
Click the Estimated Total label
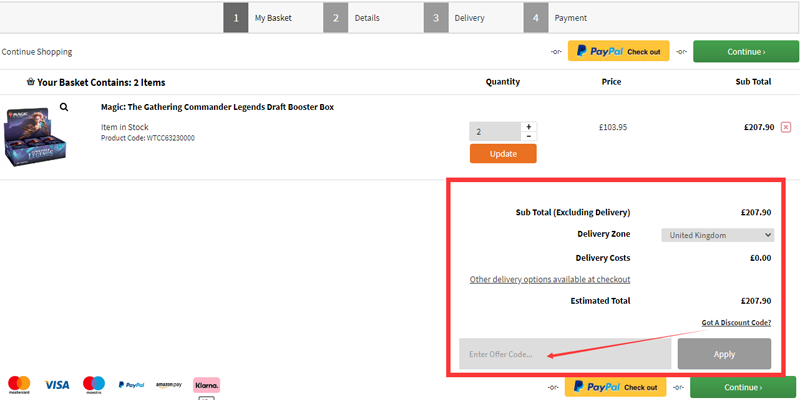pyautogui.click(x=601, y=301)
